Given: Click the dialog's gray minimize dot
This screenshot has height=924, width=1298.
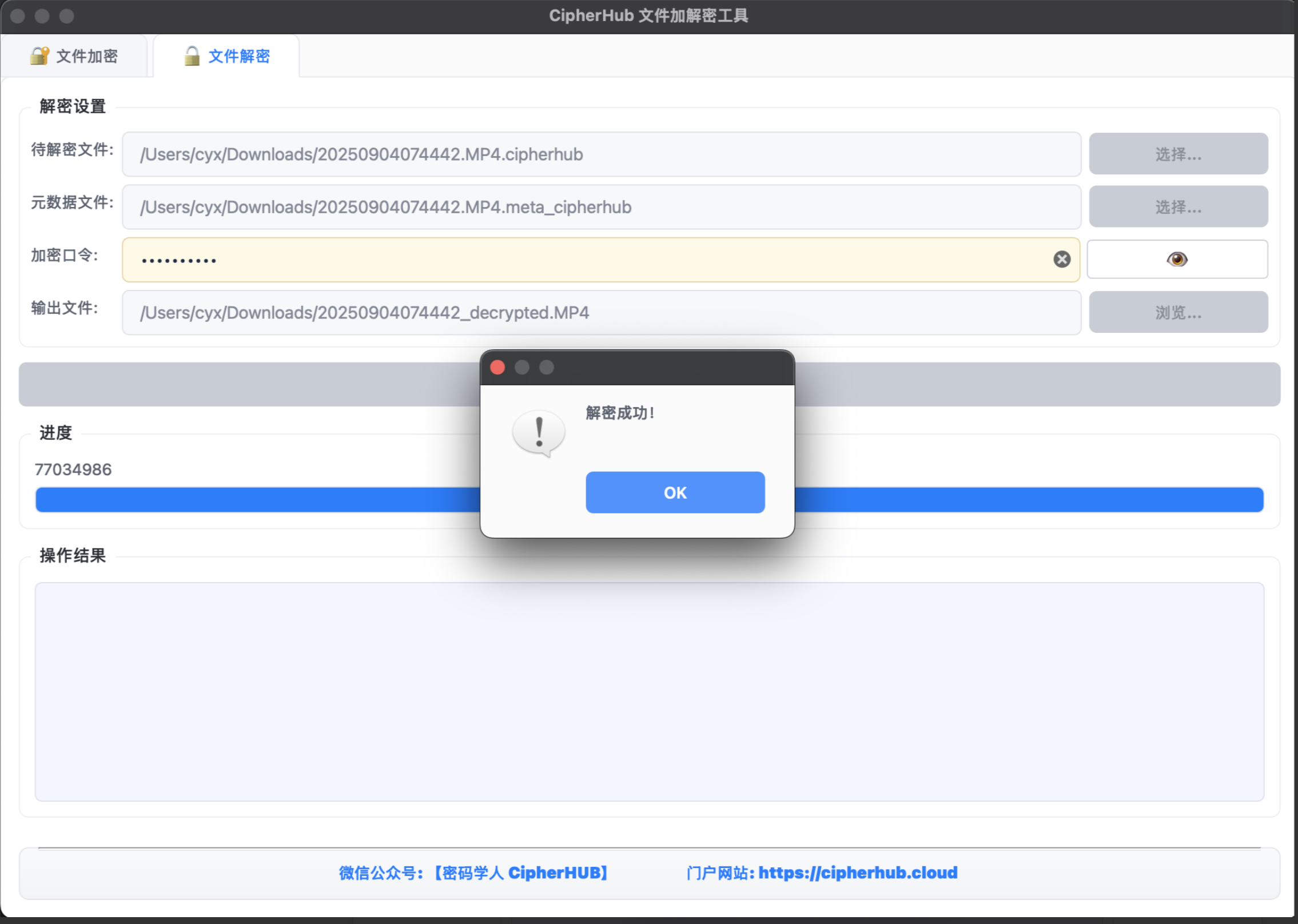Looking at the screenshot, I should (522, 367).
